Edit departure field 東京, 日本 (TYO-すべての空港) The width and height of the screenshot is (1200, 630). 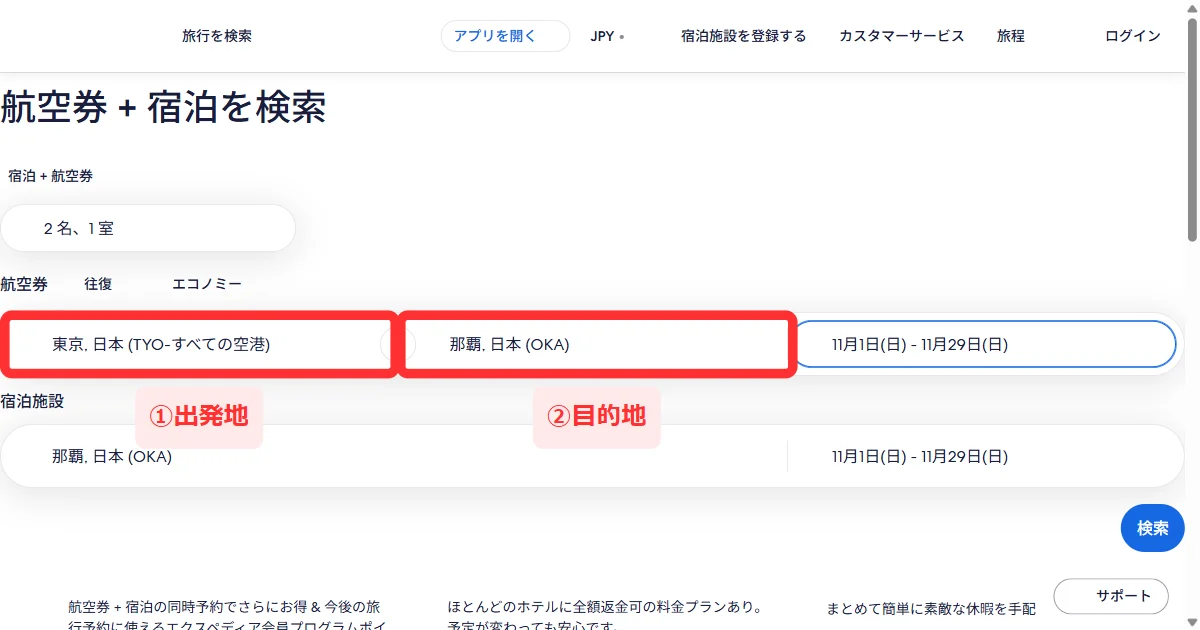click(x=197, y=344)
